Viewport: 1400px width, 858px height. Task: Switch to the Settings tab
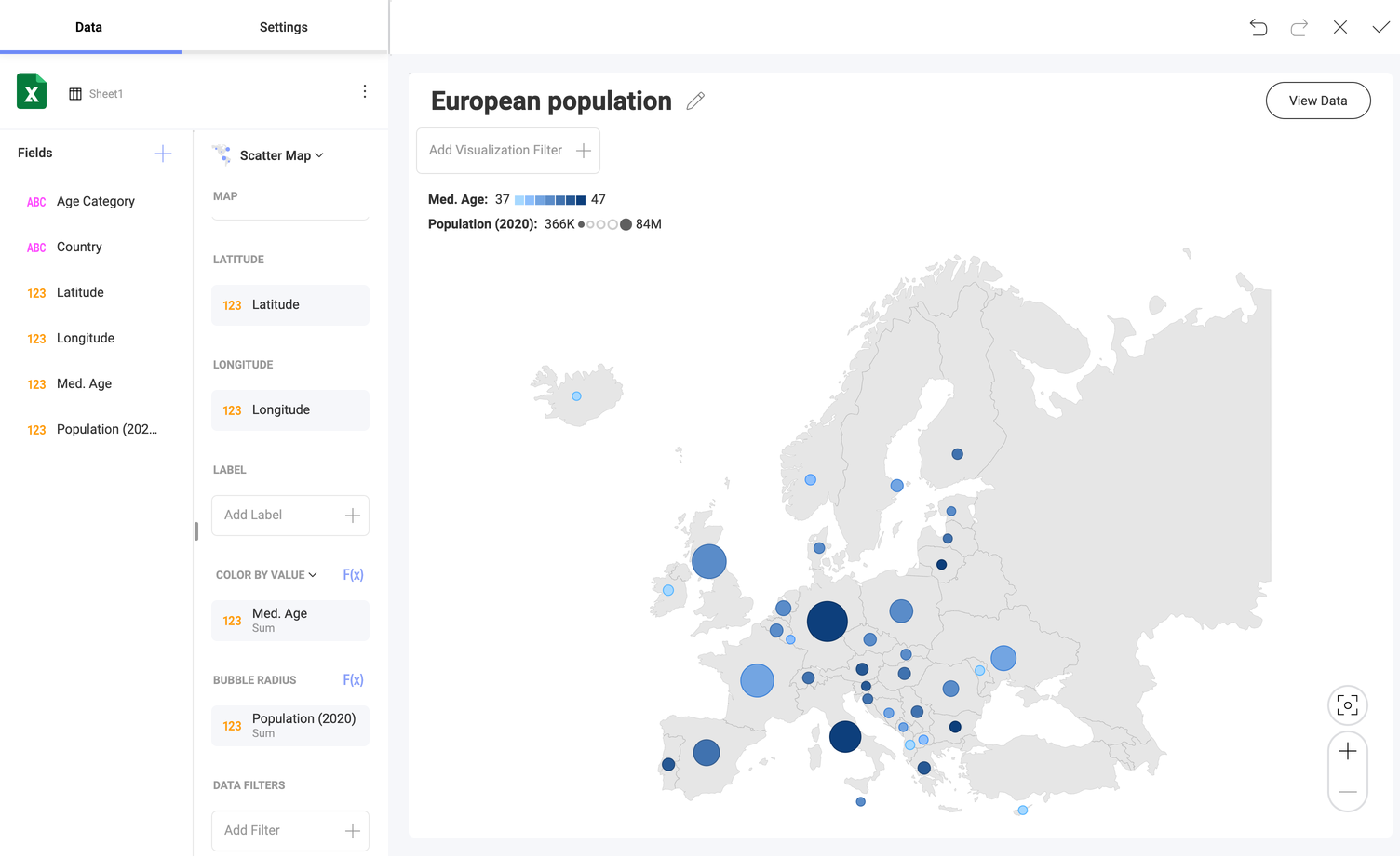coord(284,27)
